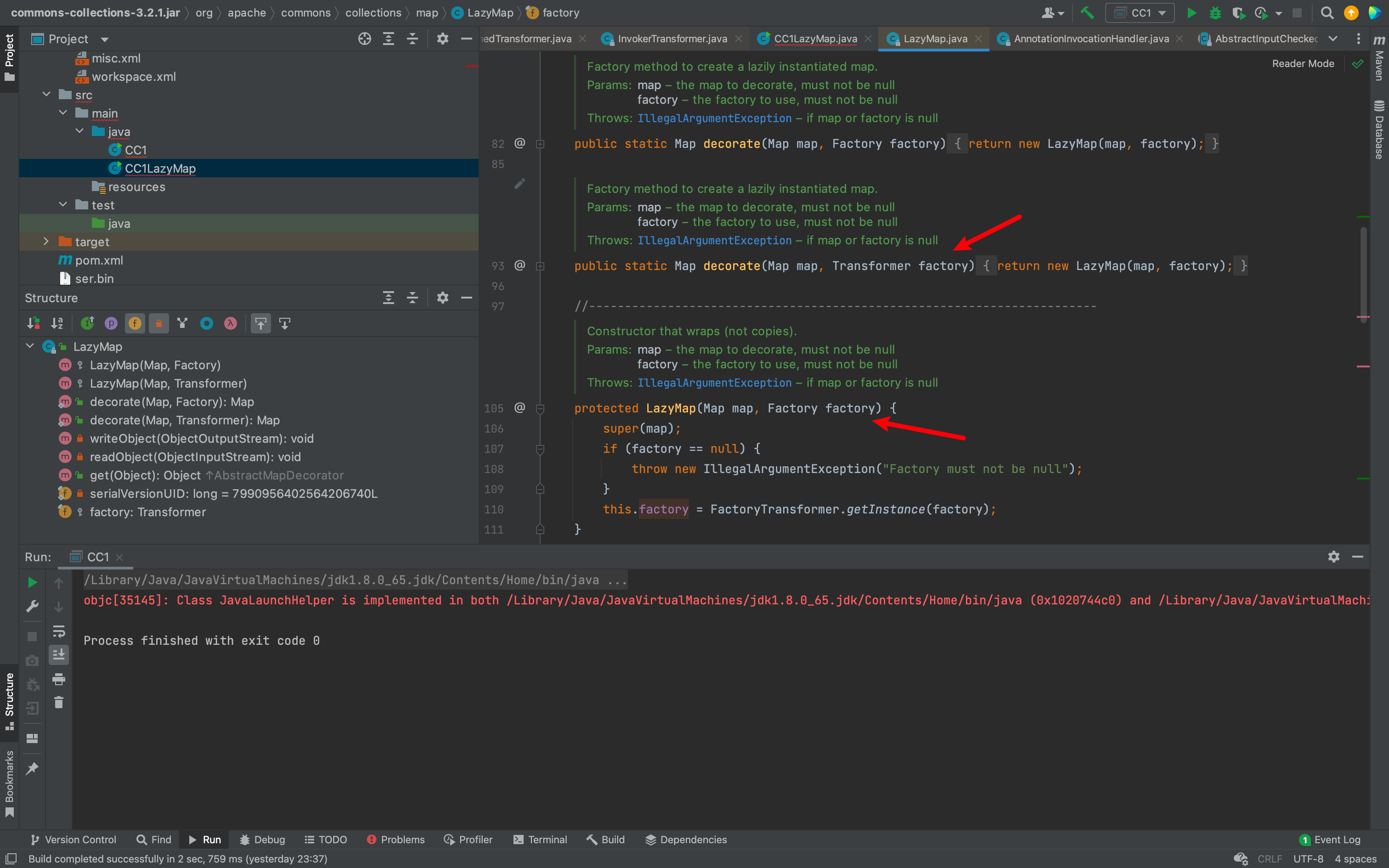
Task: Select pom.xml in project tree
Action: [99, 260]
